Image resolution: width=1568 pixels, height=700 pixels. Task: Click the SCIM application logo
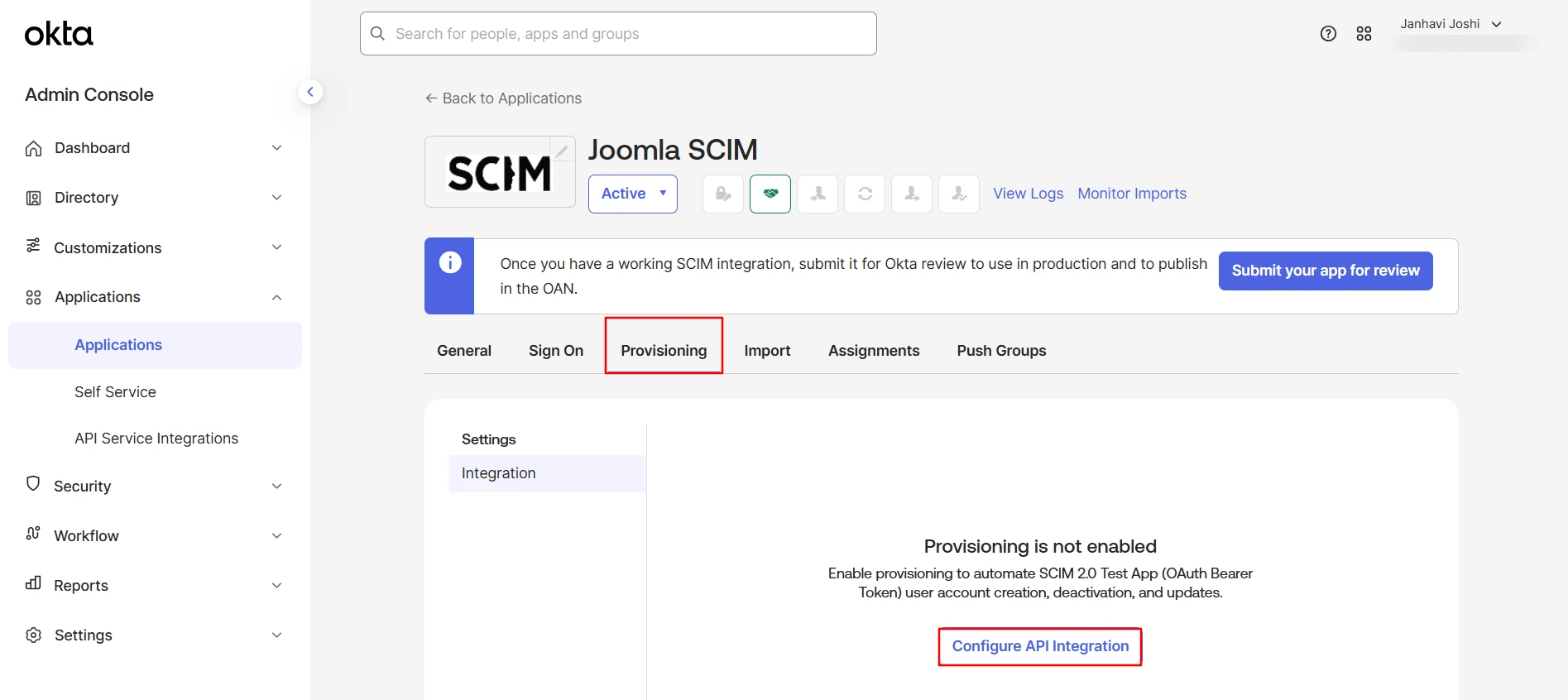click(500, 173)
